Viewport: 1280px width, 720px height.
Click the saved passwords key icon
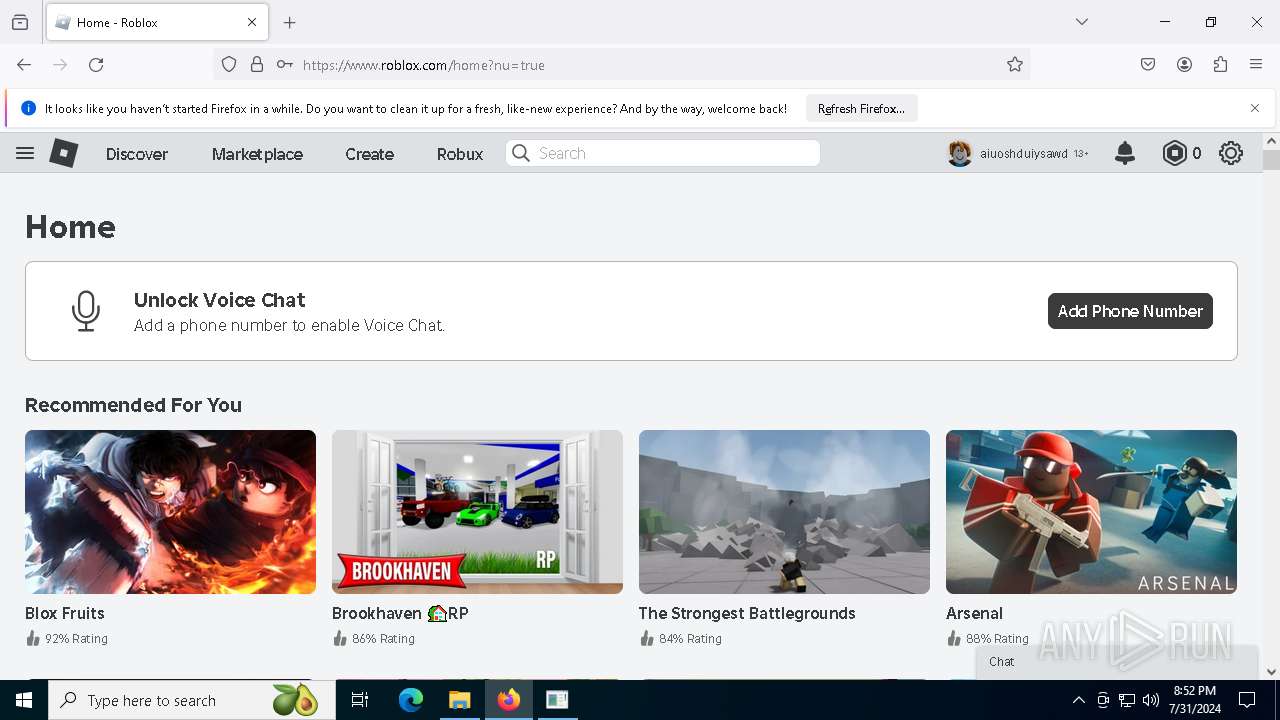tap(285, 65)
